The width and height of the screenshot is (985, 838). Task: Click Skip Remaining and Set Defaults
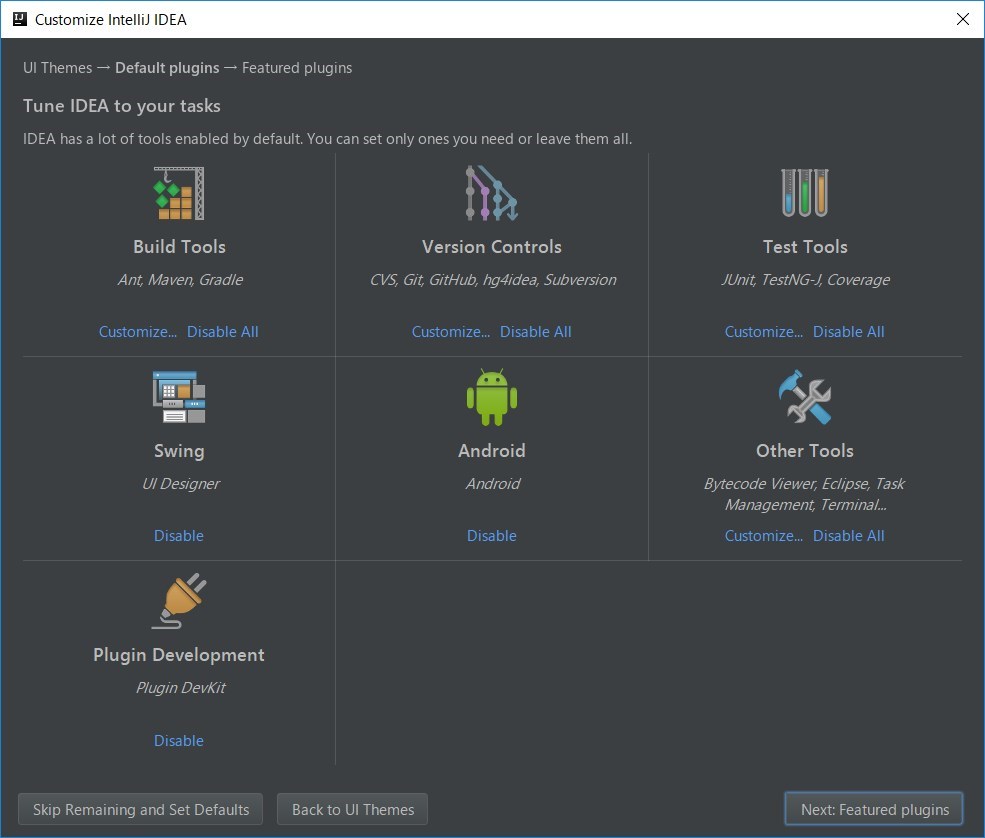(141, 809)
